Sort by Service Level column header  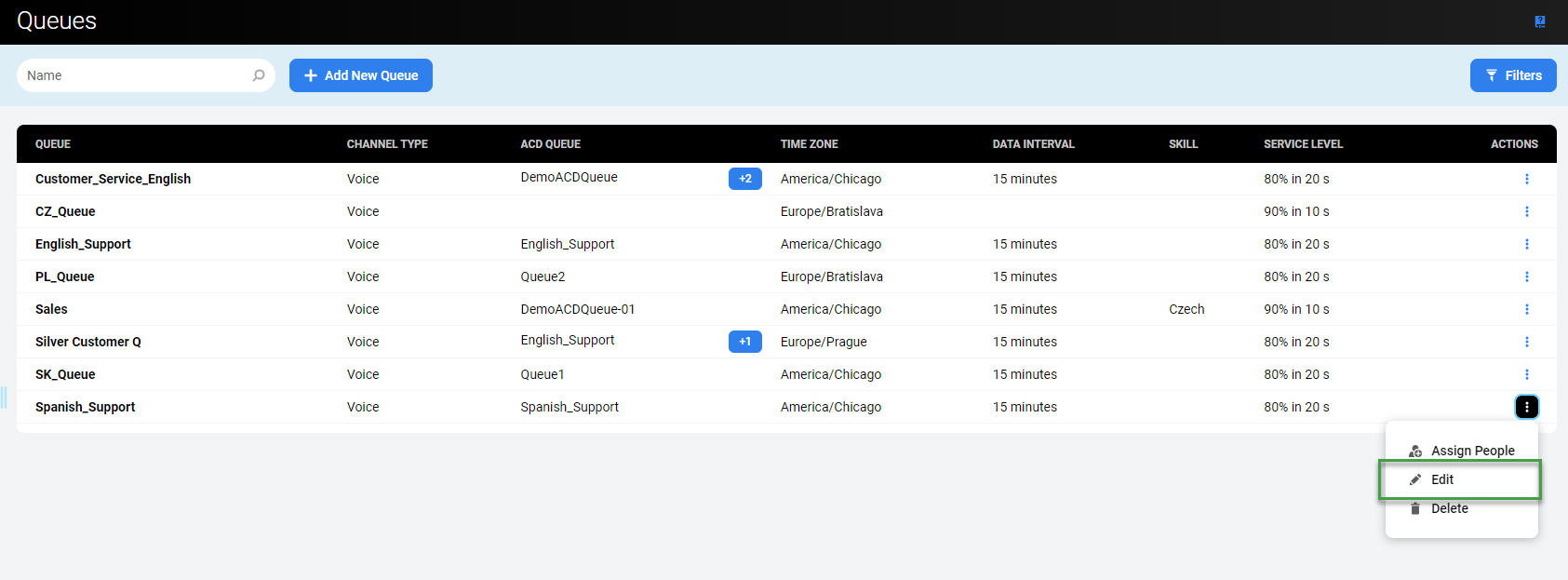[x=1303, y=144]
